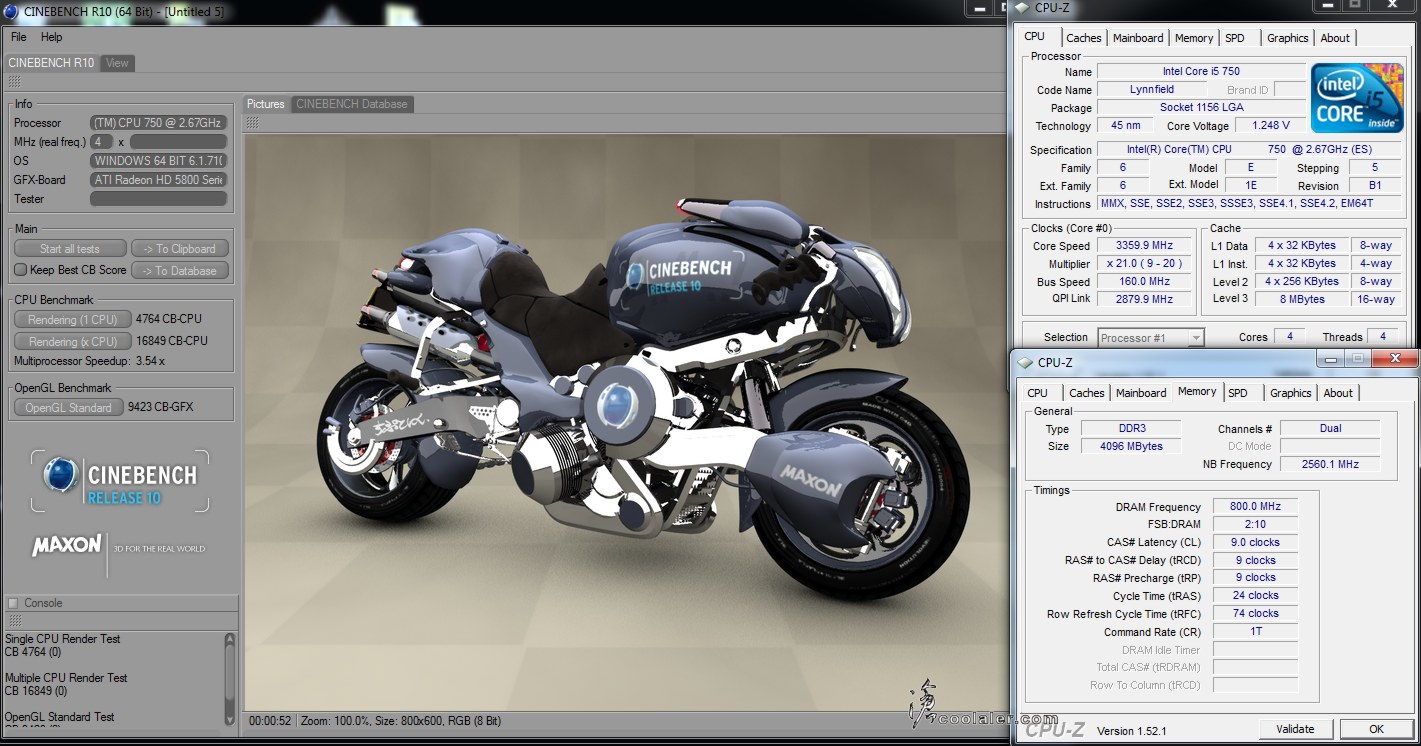Click the Core Speed 3359.9 MHz value
The width and height of the screenshot is (1421, 746).
coord(1146,246)
